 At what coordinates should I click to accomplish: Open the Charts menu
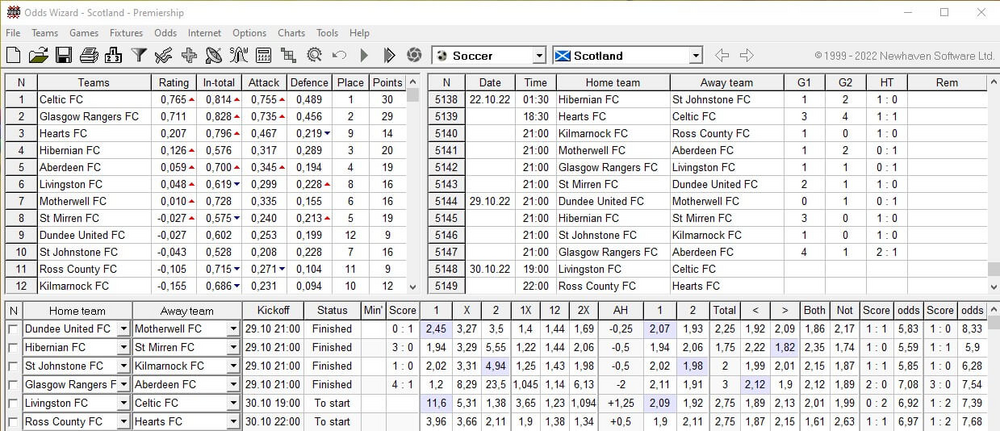pos(290,33)
